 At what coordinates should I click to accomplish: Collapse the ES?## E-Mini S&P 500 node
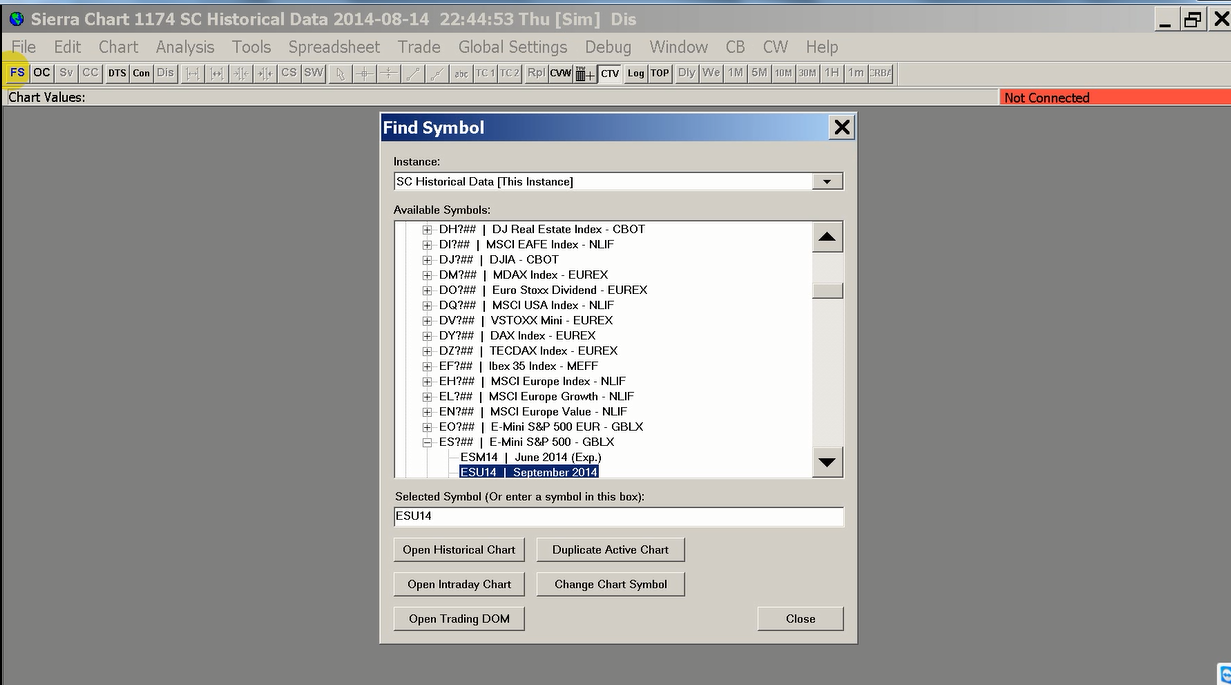428,442
